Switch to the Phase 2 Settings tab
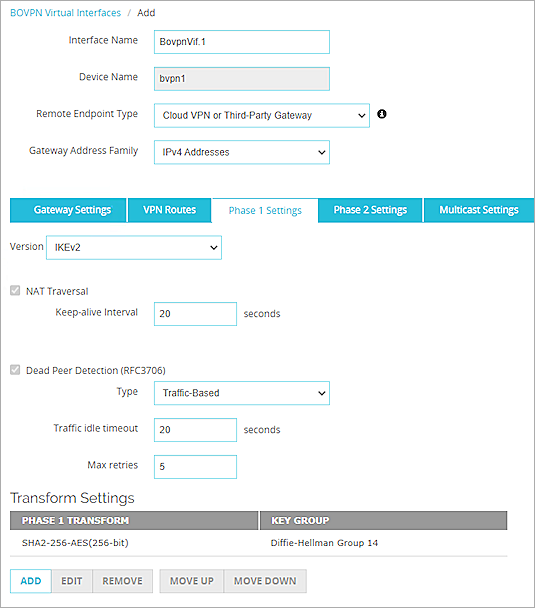This screenshot has height=608, width=535. pyautogui.click(x=370, y=210)
